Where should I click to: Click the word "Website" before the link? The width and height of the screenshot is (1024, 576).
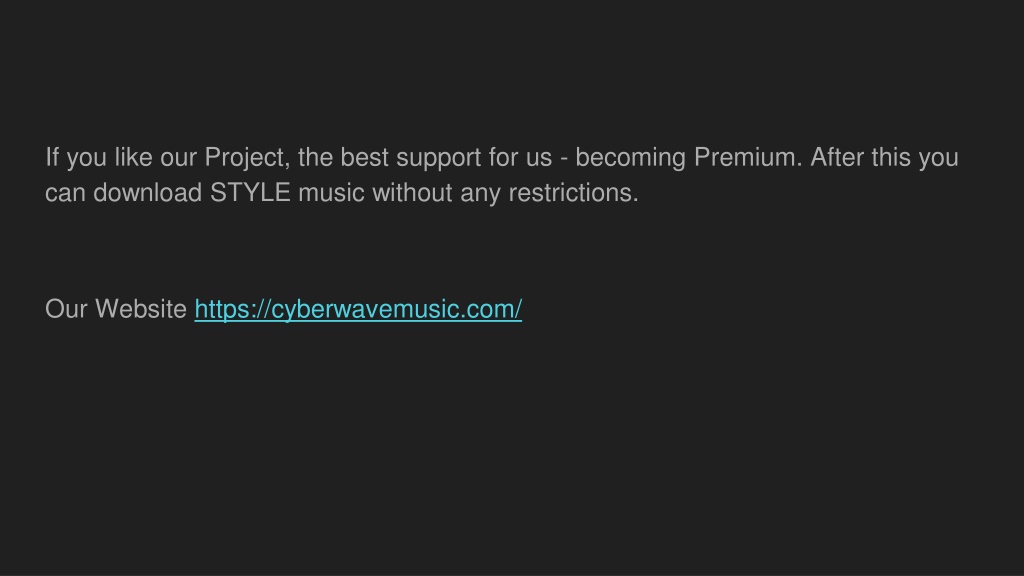[141, 309]
